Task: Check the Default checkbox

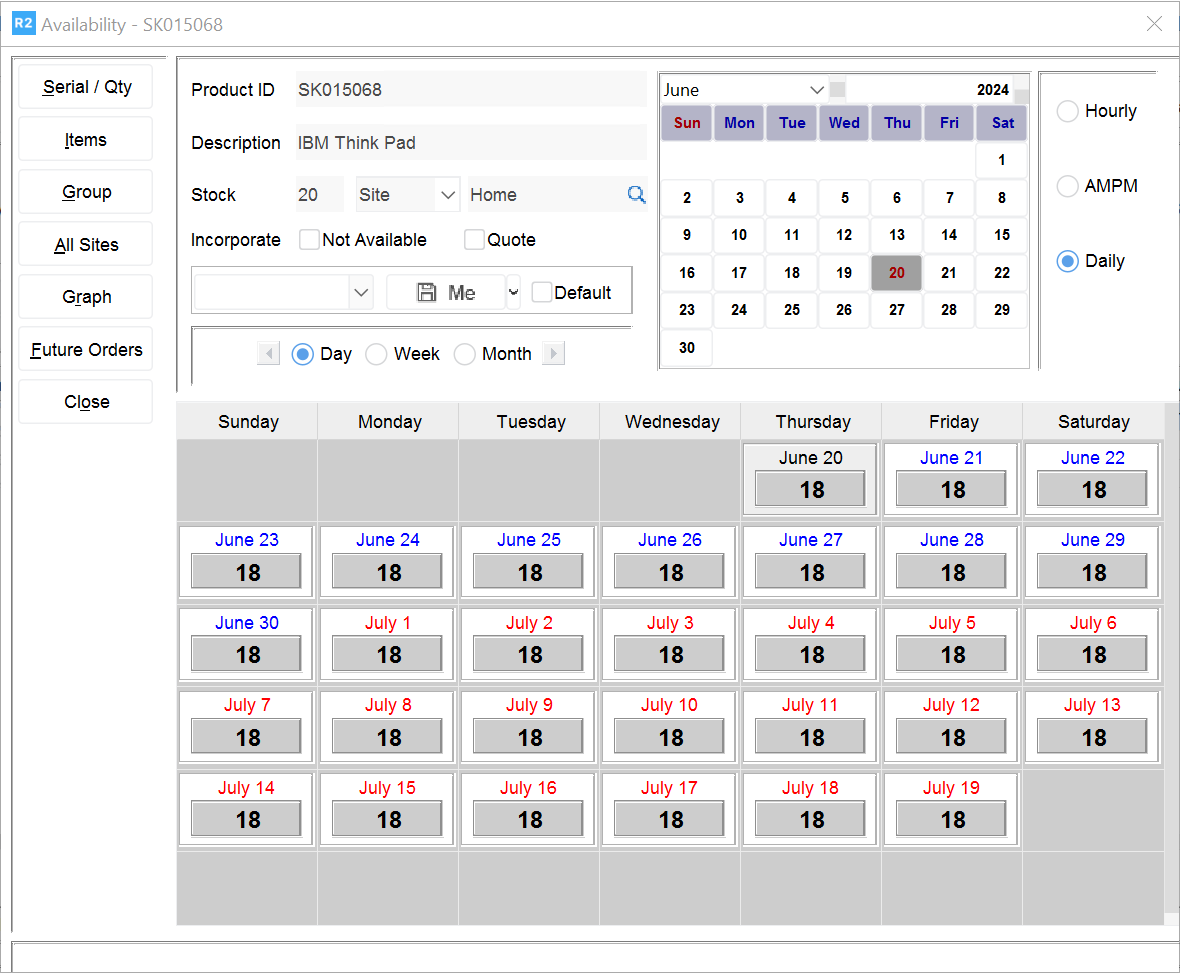Action: 541,292
